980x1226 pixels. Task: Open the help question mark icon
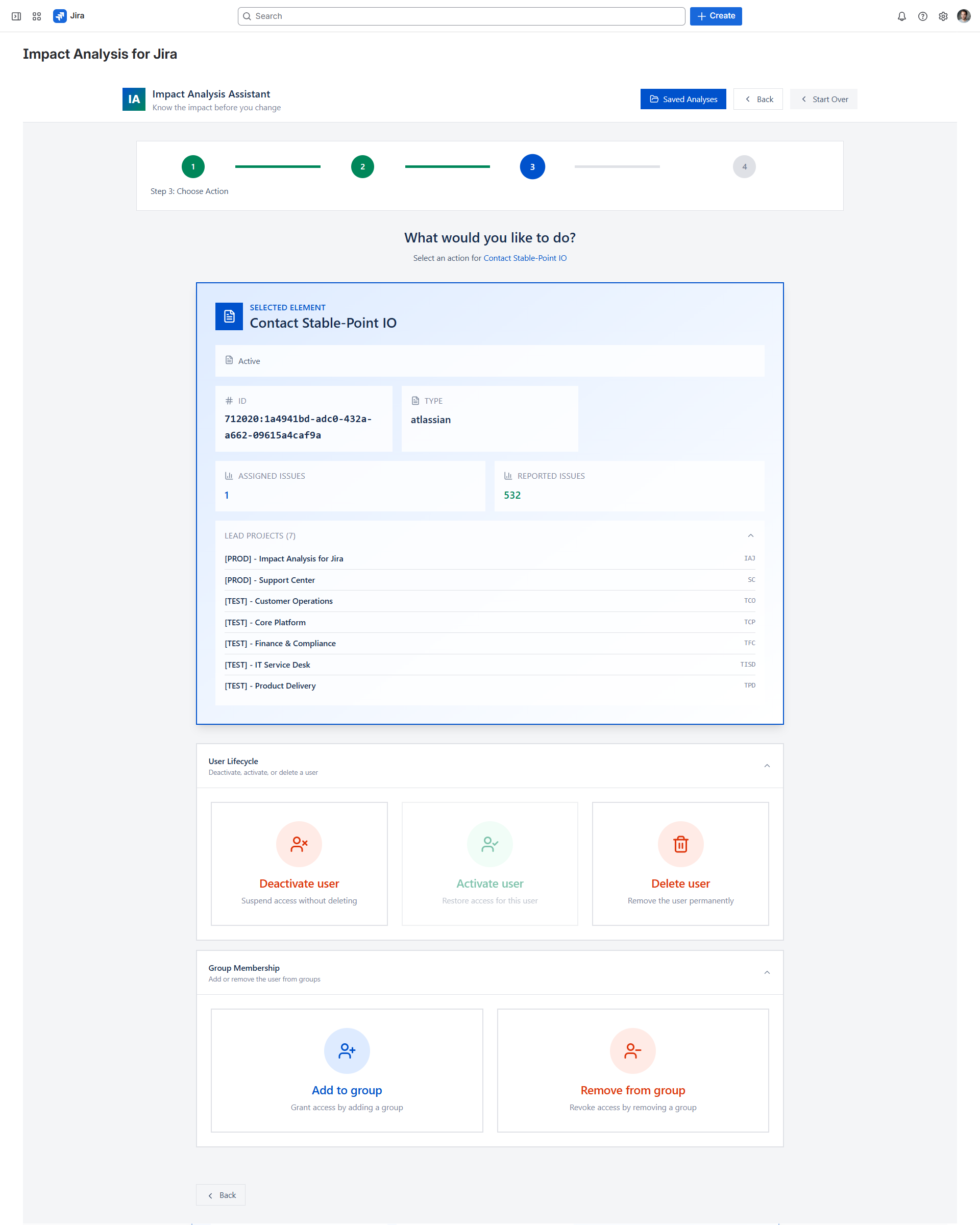tap(922, 16)
